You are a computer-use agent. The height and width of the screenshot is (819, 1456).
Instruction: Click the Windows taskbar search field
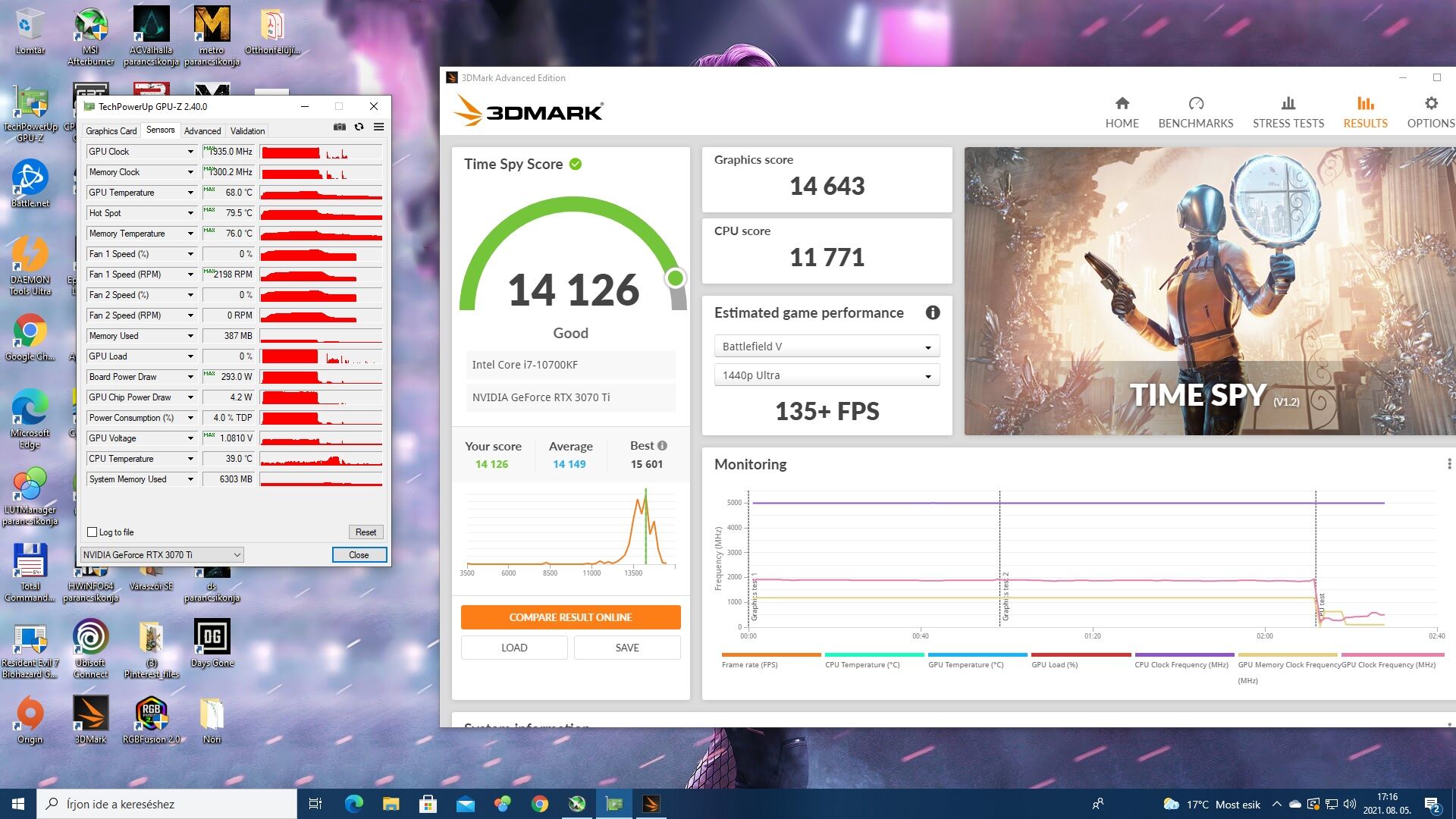point(167,804)
